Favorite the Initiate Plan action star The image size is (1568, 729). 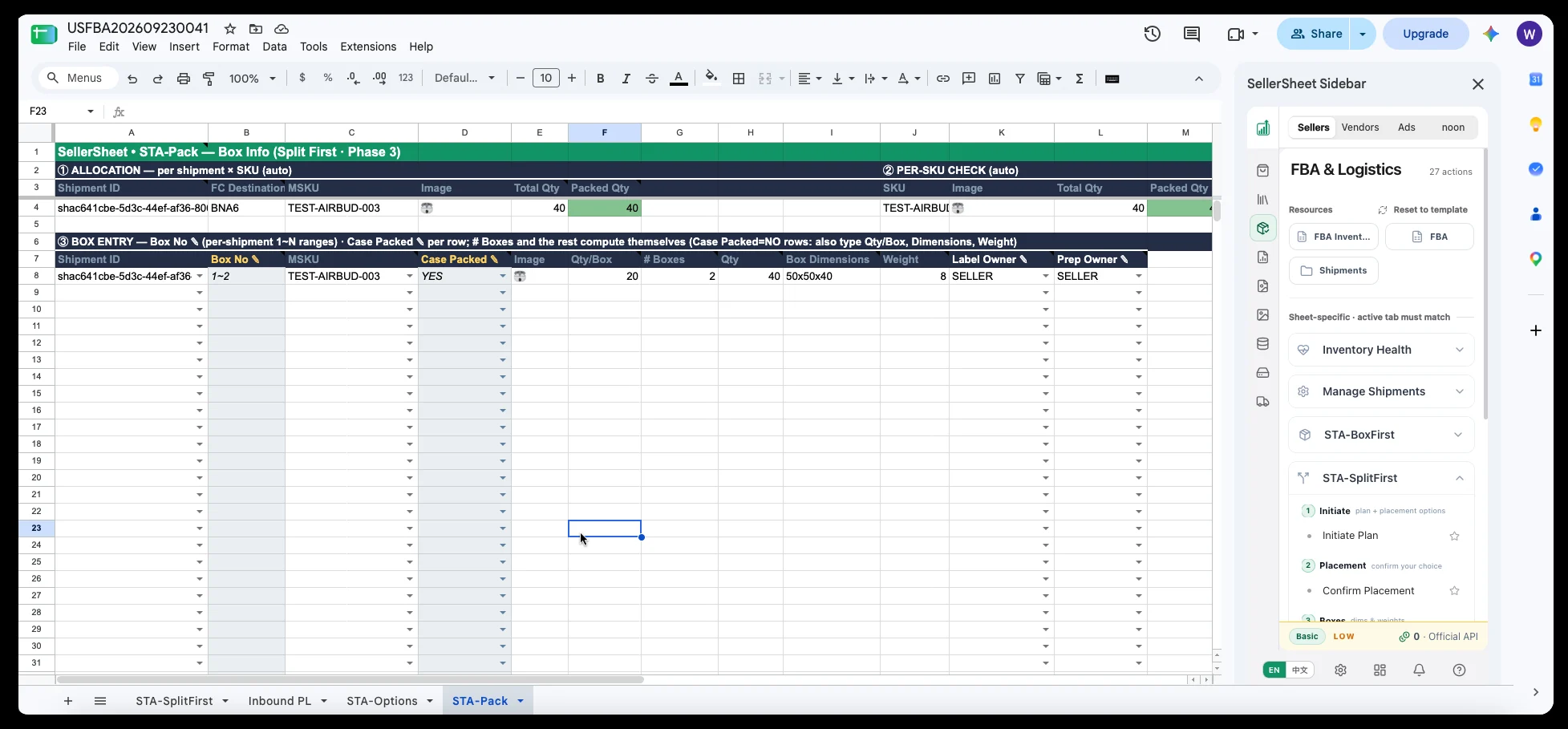tap(1454, 536)
